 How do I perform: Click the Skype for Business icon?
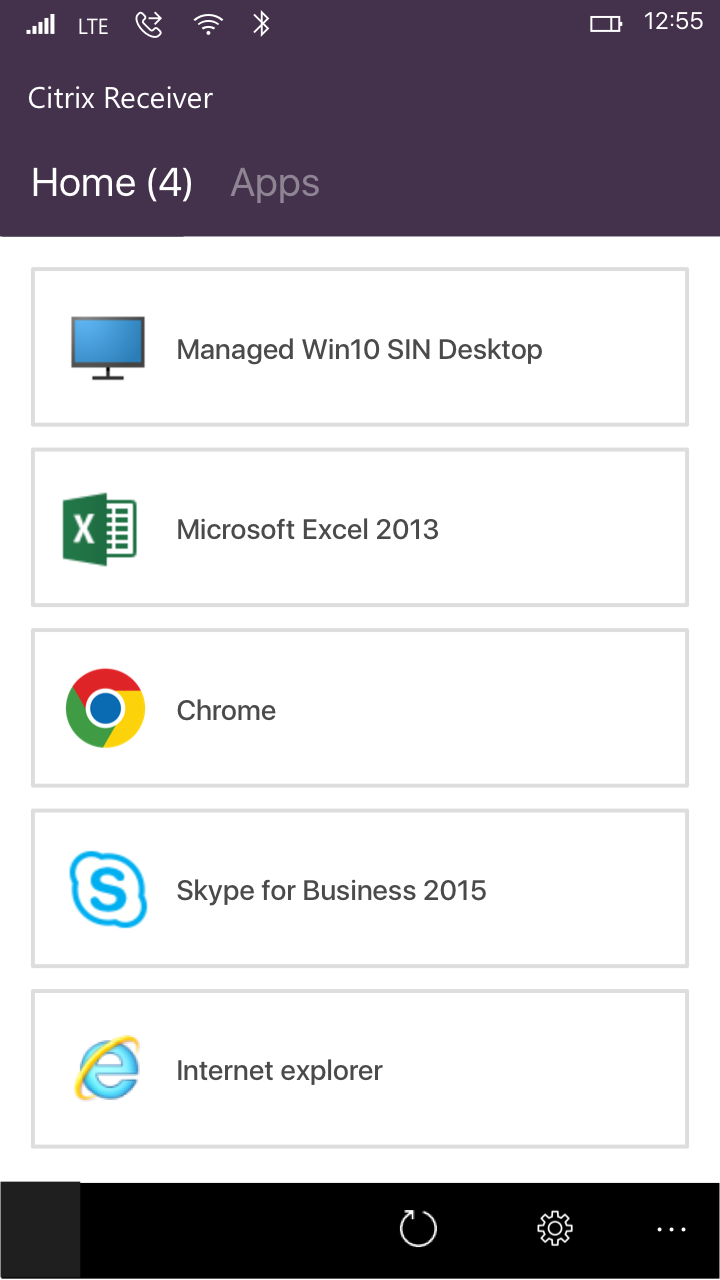(107, 889)
